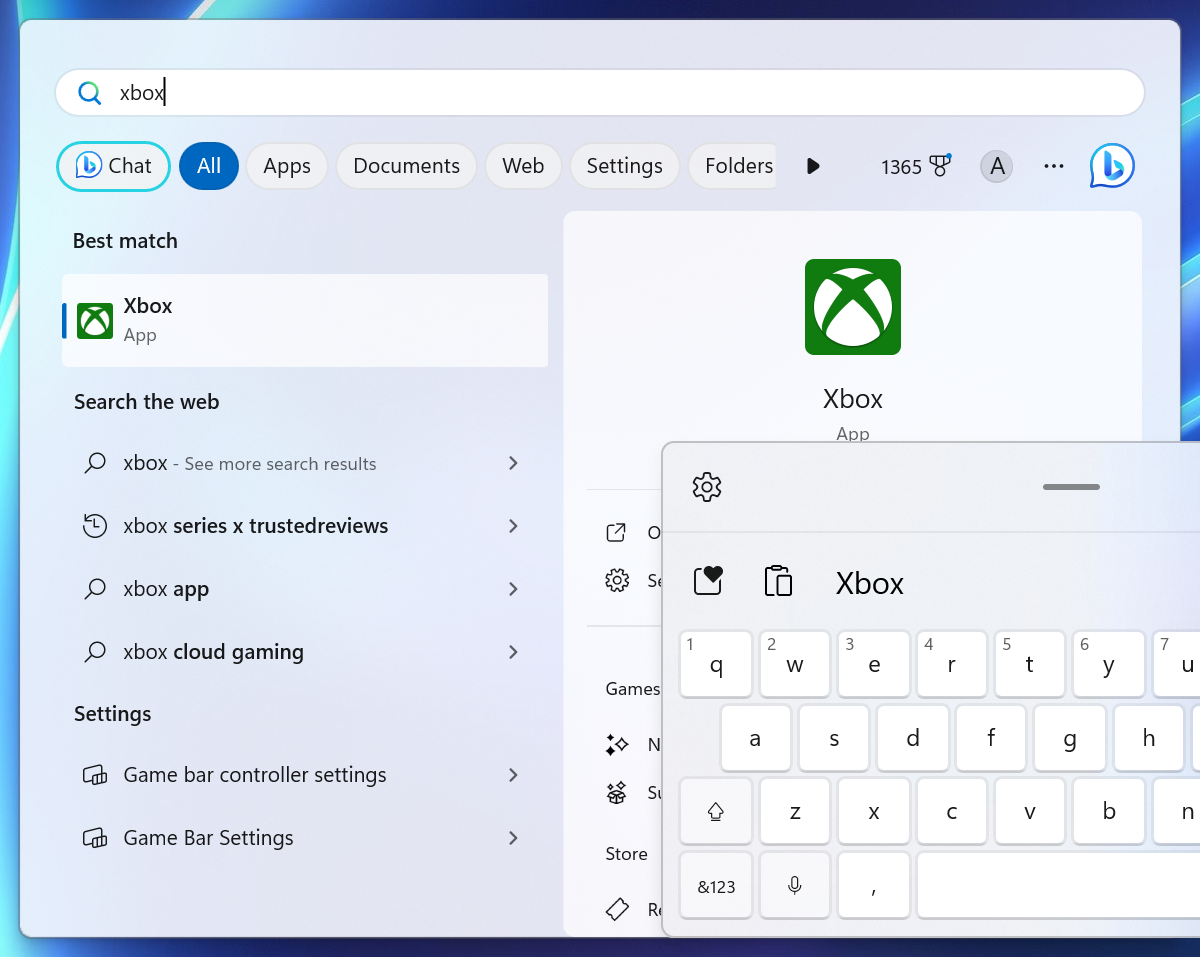Image resolution: width=1200 pixels, height=957 pixels.
Task: Click the search magnifier icon in search box
Action: [90, 93]
